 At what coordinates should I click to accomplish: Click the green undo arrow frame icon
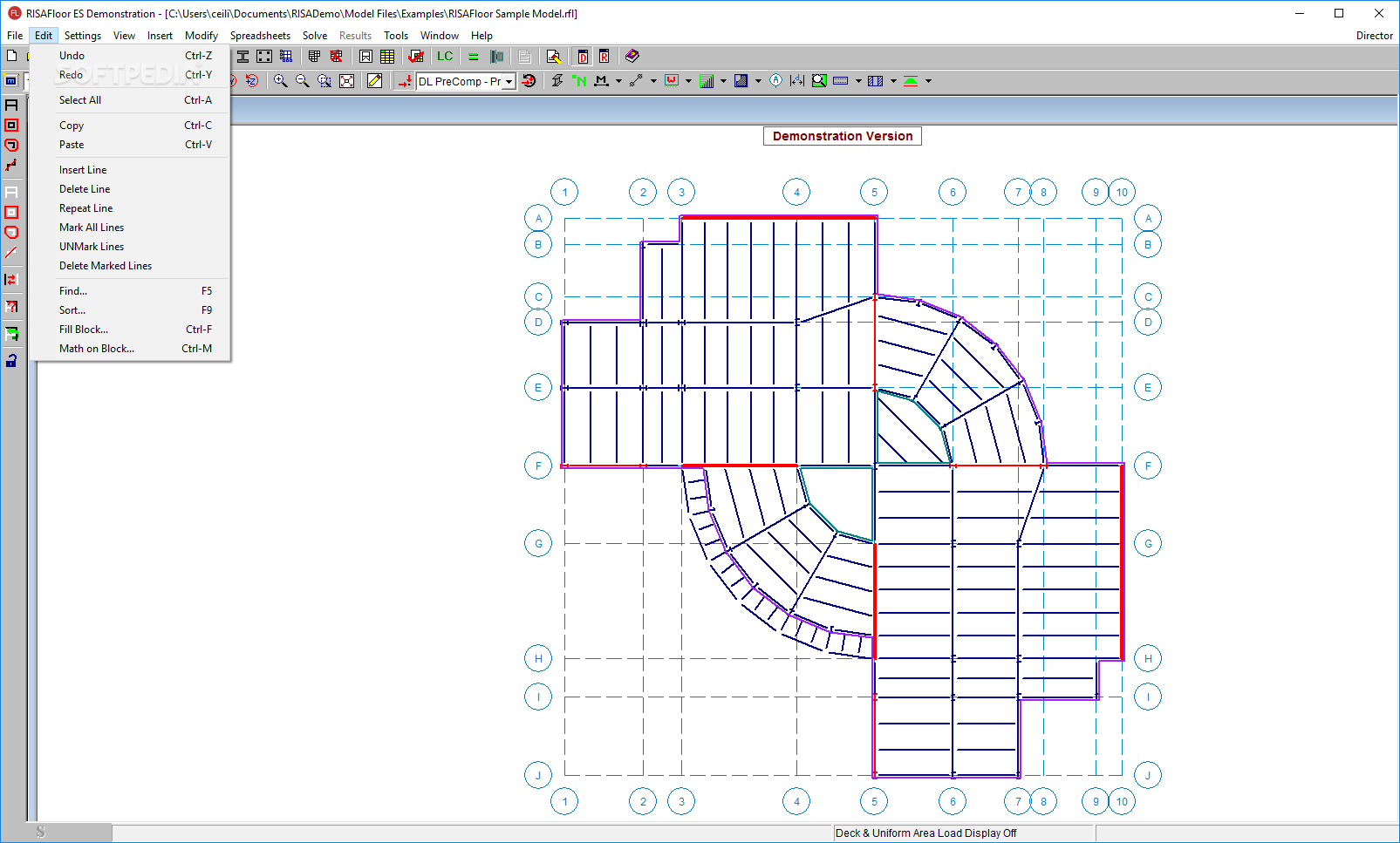point(11,334)
